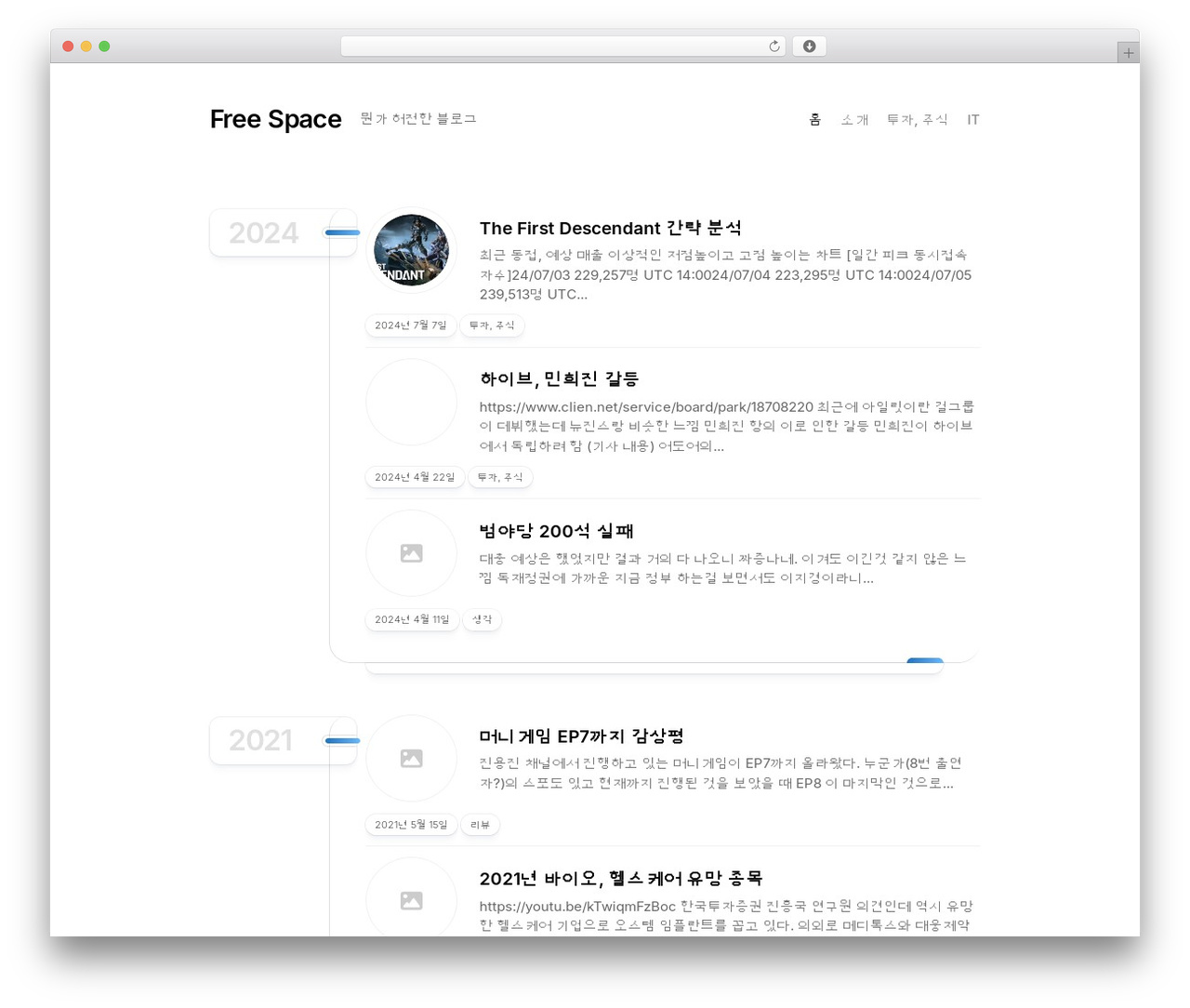
Task: Click the empty thumbnail circle for 하이브, 민희진 갈등
Action: coord(411,402)
